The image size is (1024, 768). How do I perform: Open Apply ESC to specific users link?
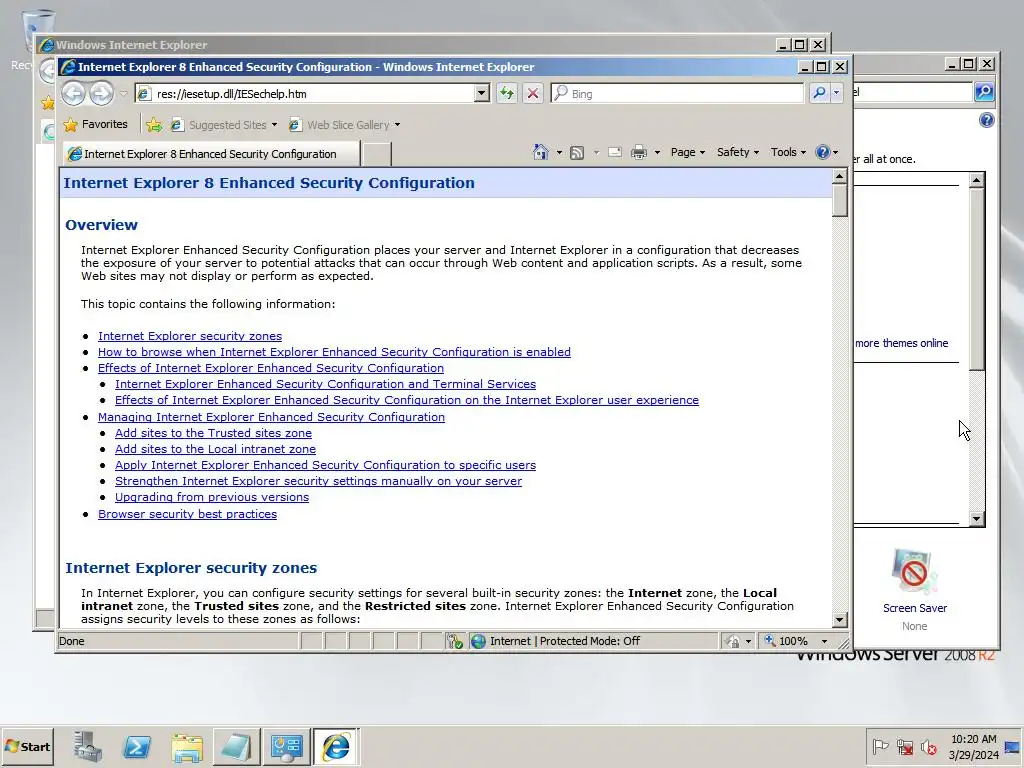325,465
